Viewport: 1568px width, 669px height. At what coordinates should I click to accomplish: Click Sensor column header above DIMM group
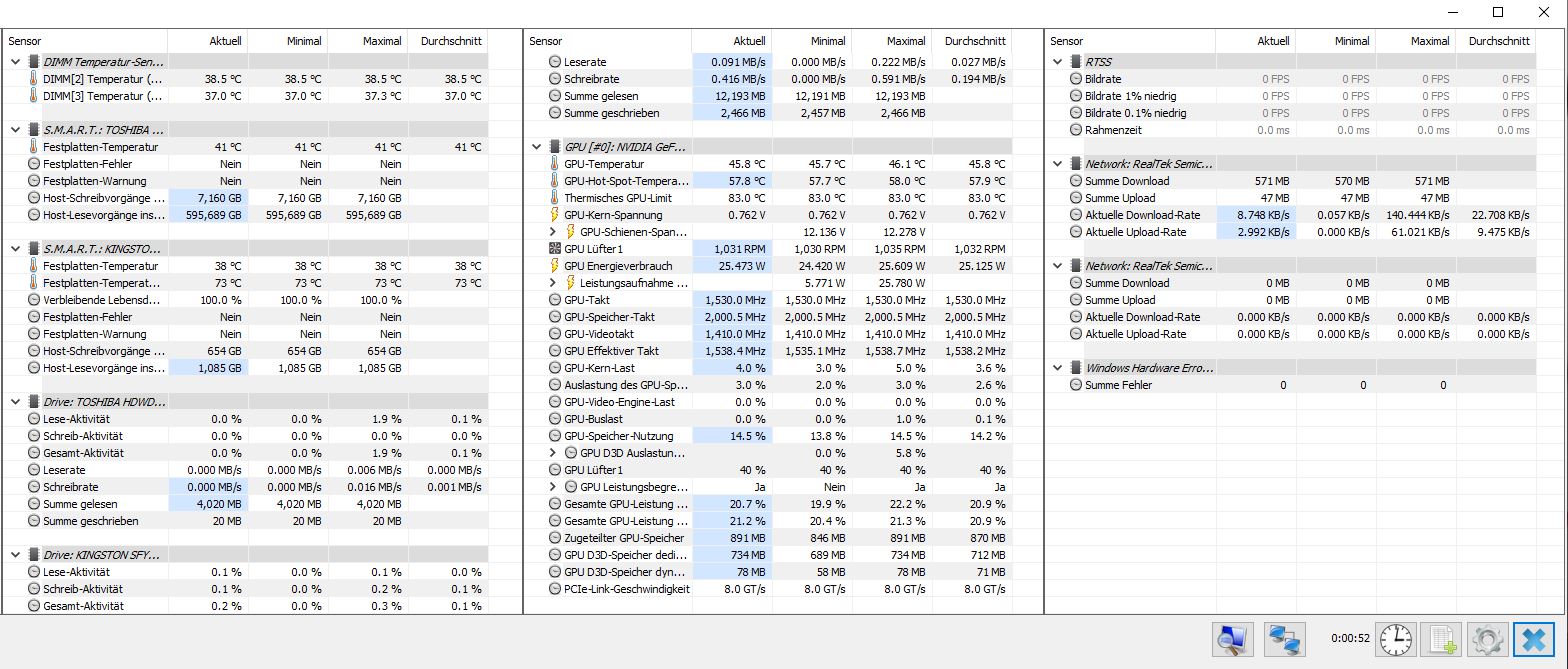pos(85,41)
